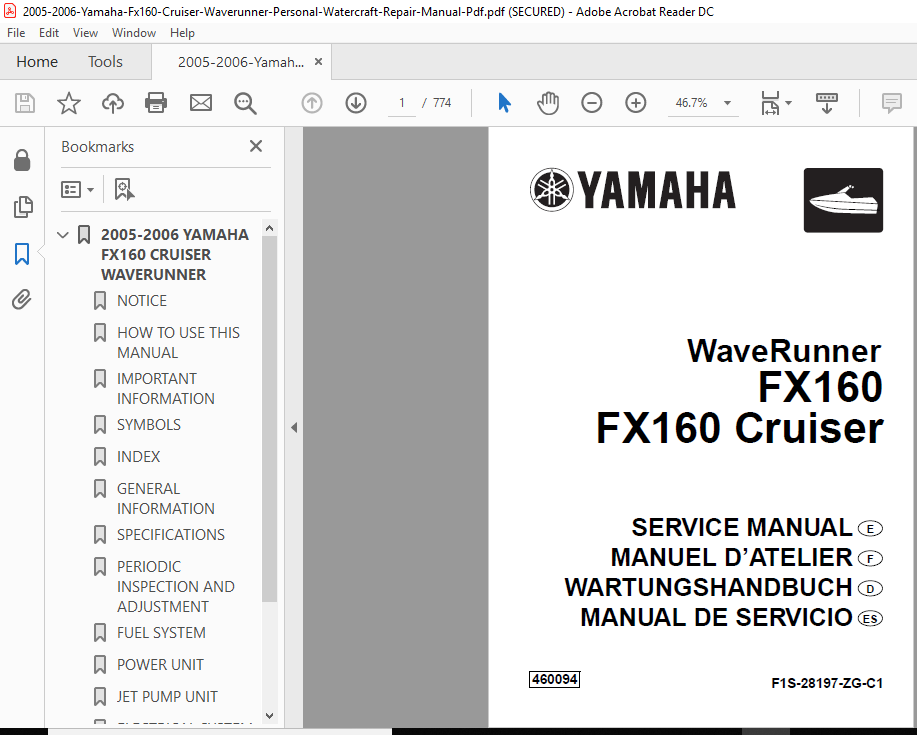Viewport: 917px width, 735px height.
Task: Click the fit page width icon
Action: [770, 103]
